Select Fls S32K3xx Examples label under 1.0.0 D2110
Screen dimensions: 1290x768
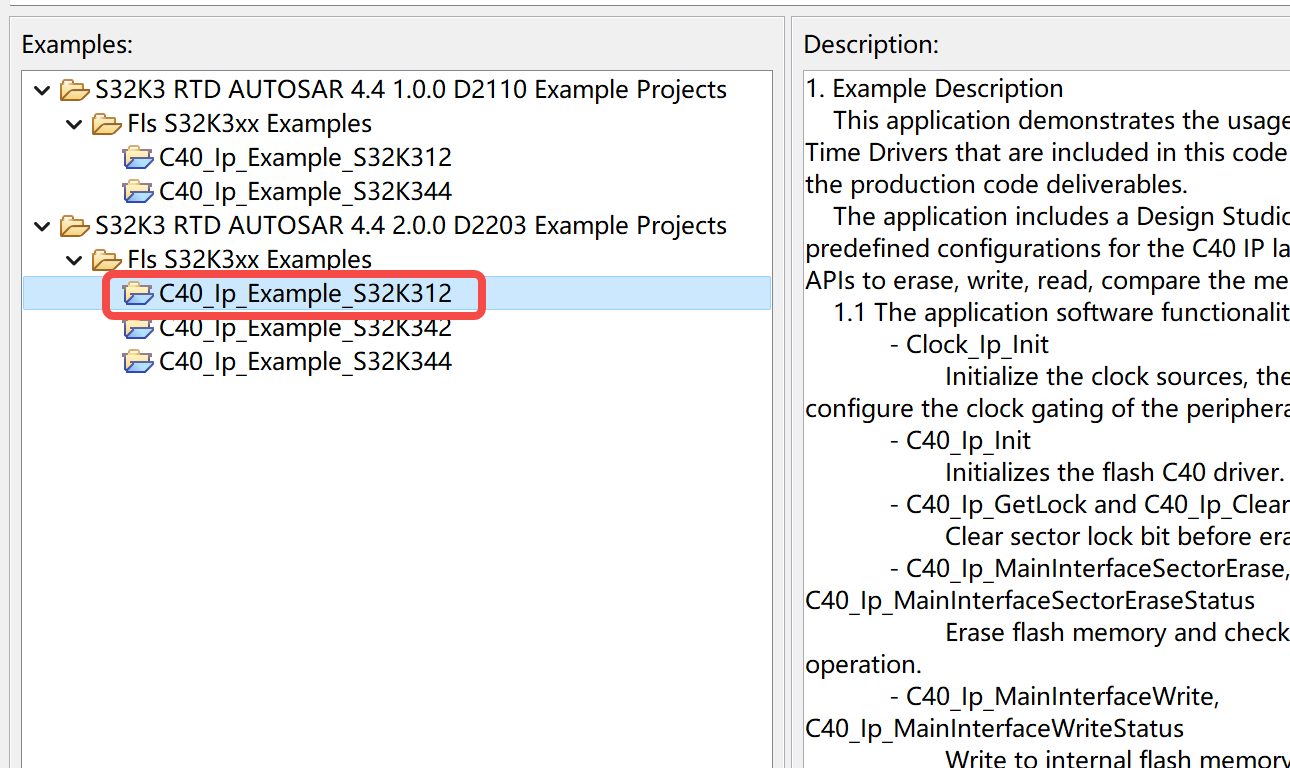click(x=250, y=124)
